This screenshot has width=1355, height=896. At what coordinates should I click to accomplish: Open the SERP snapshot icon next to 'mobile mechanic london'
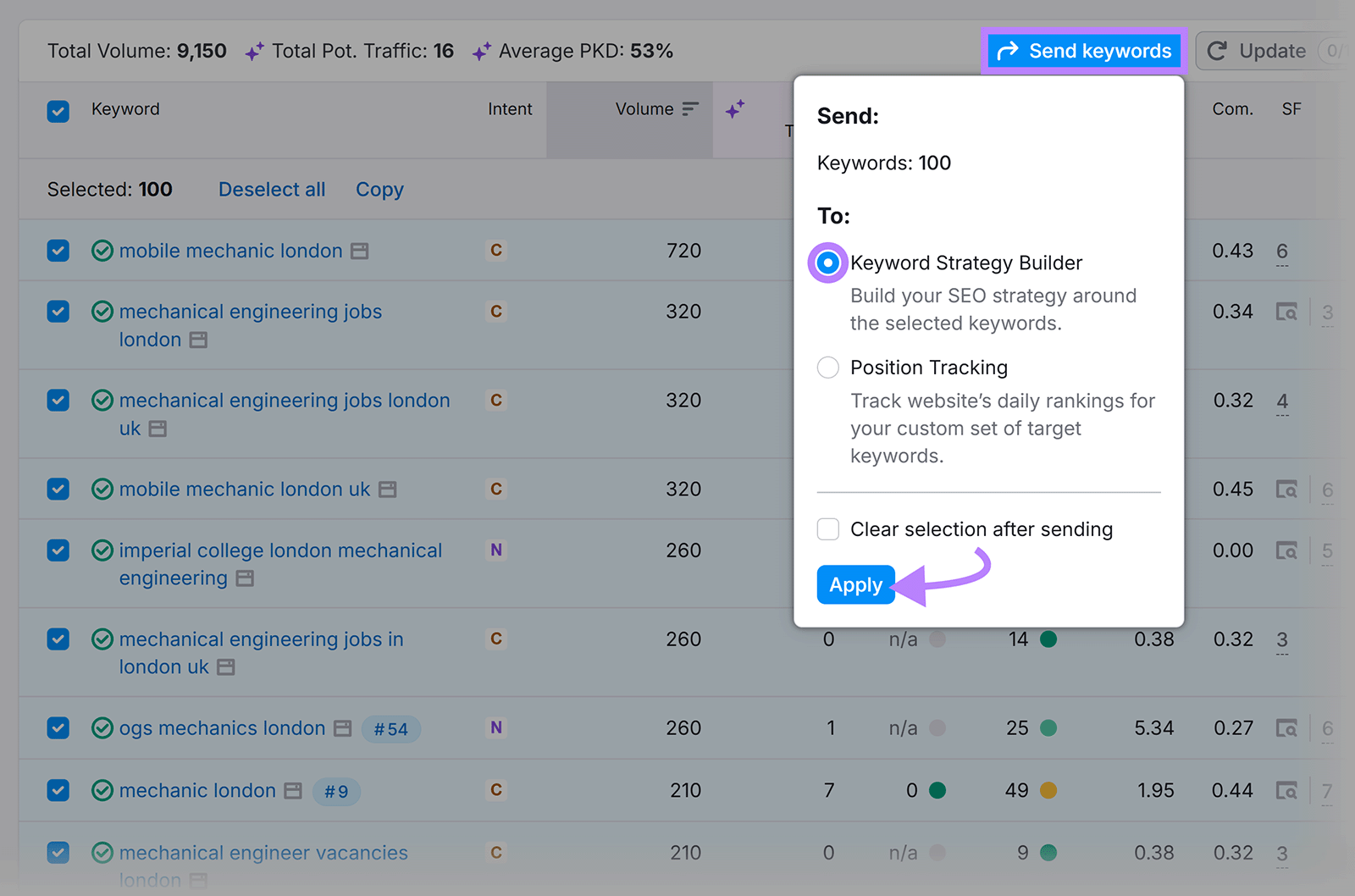362,251
